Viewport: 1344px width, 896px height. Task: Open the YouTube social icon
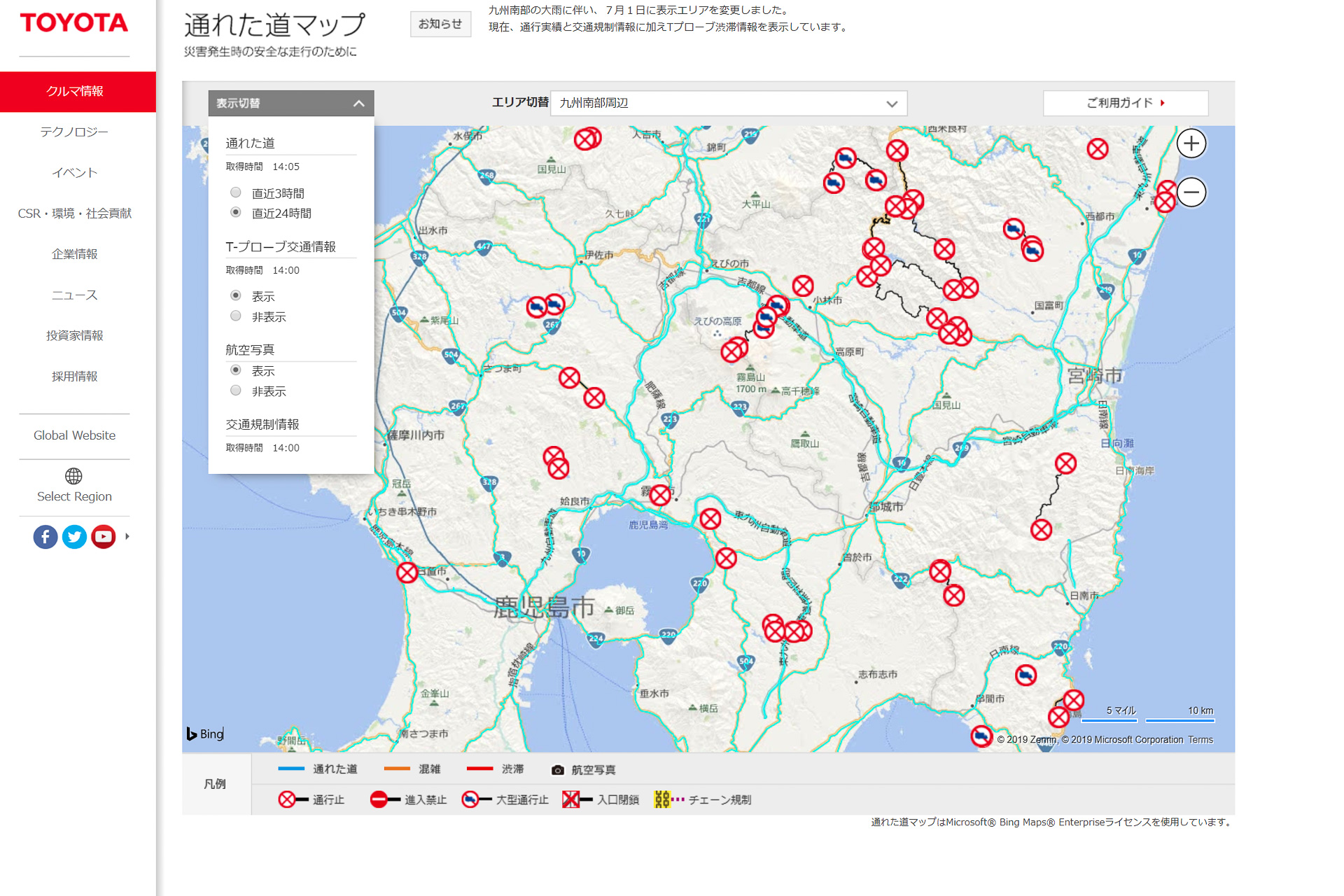(103, 537)
